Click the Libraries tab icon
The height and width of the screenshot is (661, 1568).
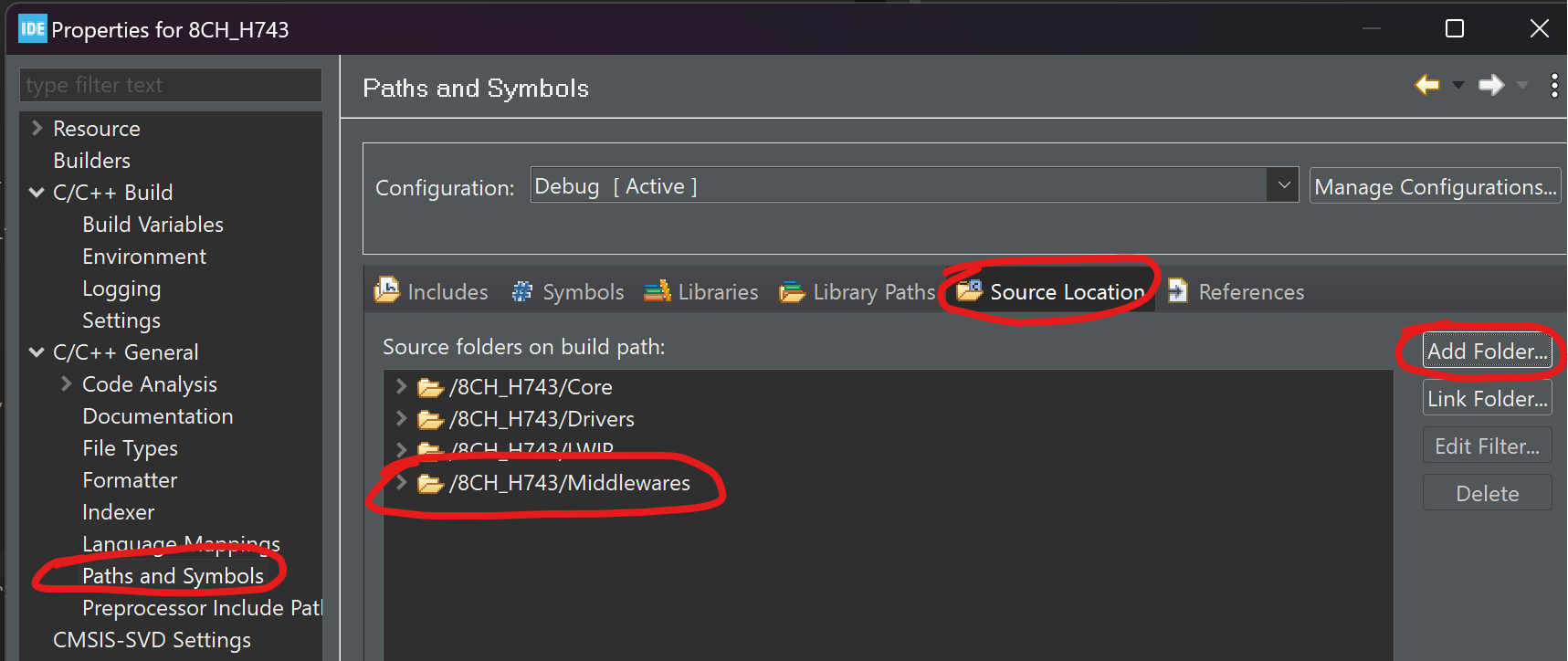[x=658, y=291]
